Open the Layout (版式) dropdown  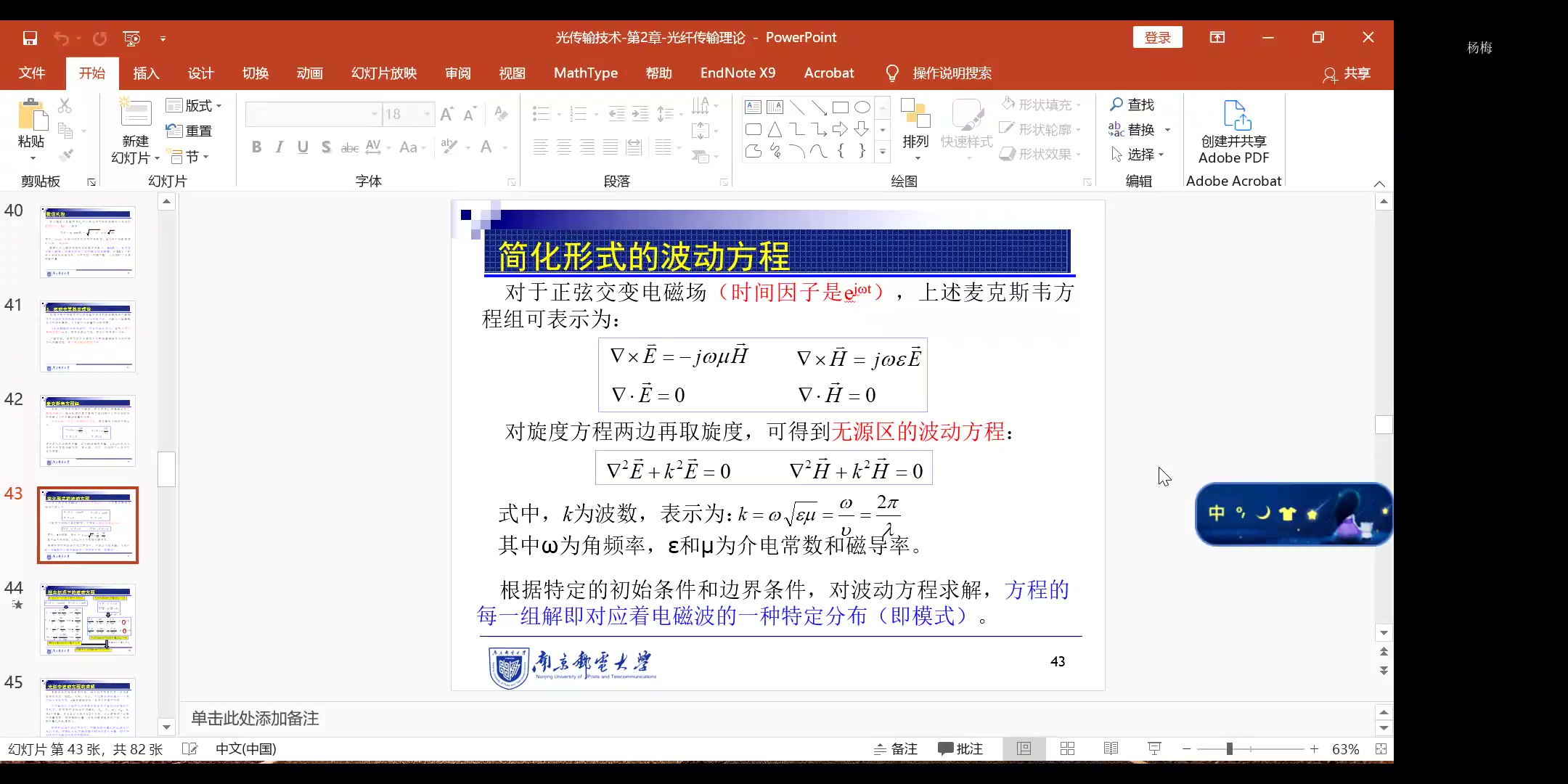[x=194, y=105]
